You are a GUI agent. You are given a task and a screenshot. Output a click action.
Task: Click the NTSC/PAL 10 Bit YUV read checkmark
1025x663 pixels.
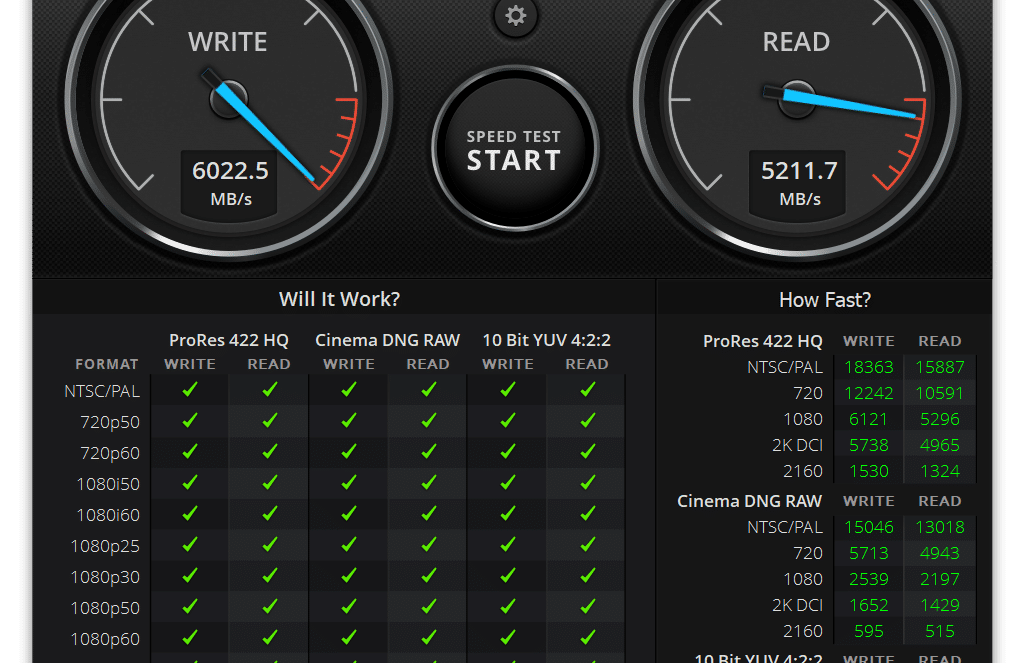(x=588, y=390)
